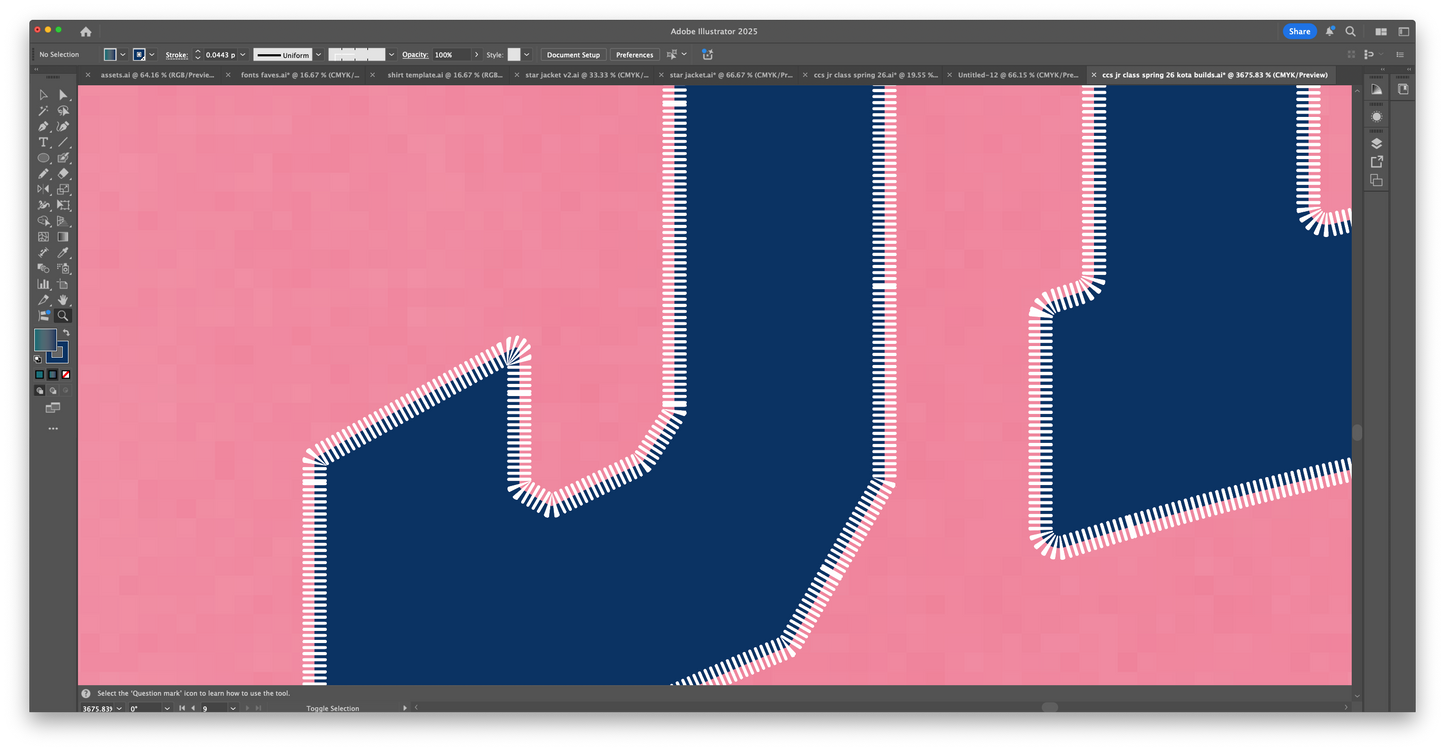
Task: Set fill to None in toolbar
Action: tap(66, 375)
